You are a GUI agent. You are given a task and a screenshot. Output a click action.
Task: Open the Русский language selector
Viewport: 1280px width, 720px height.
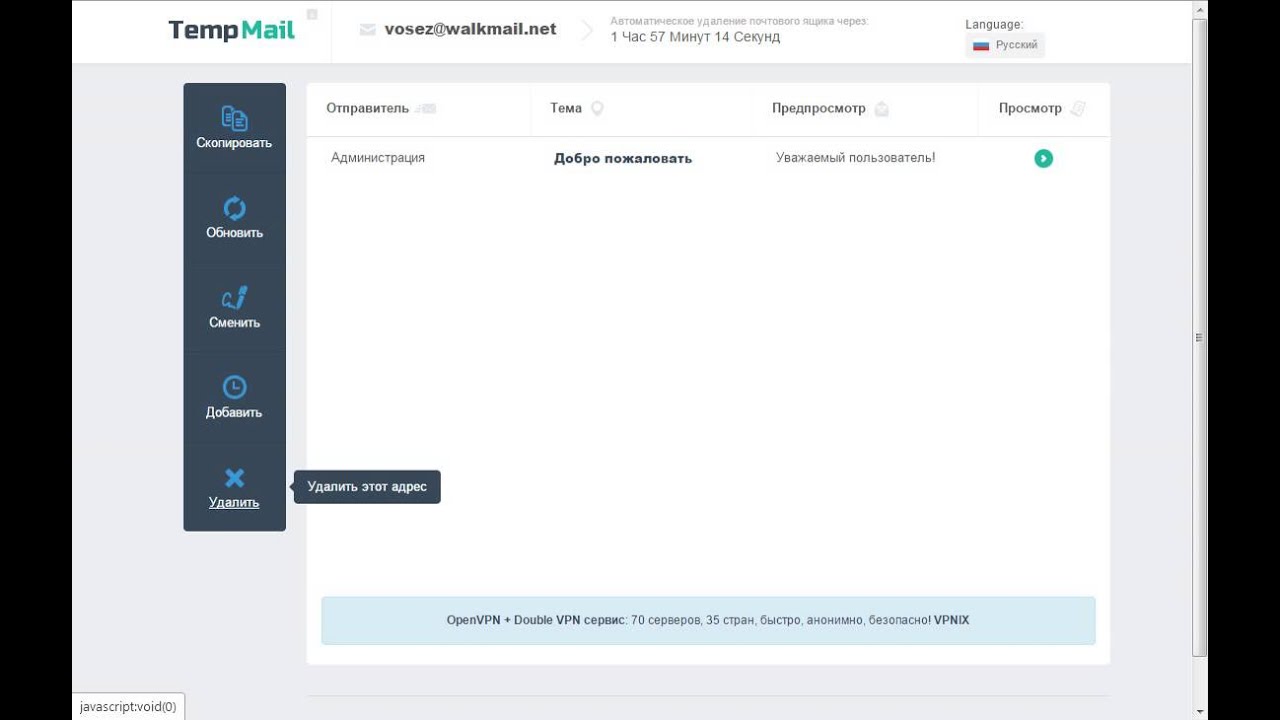(x=1005, y=45)
